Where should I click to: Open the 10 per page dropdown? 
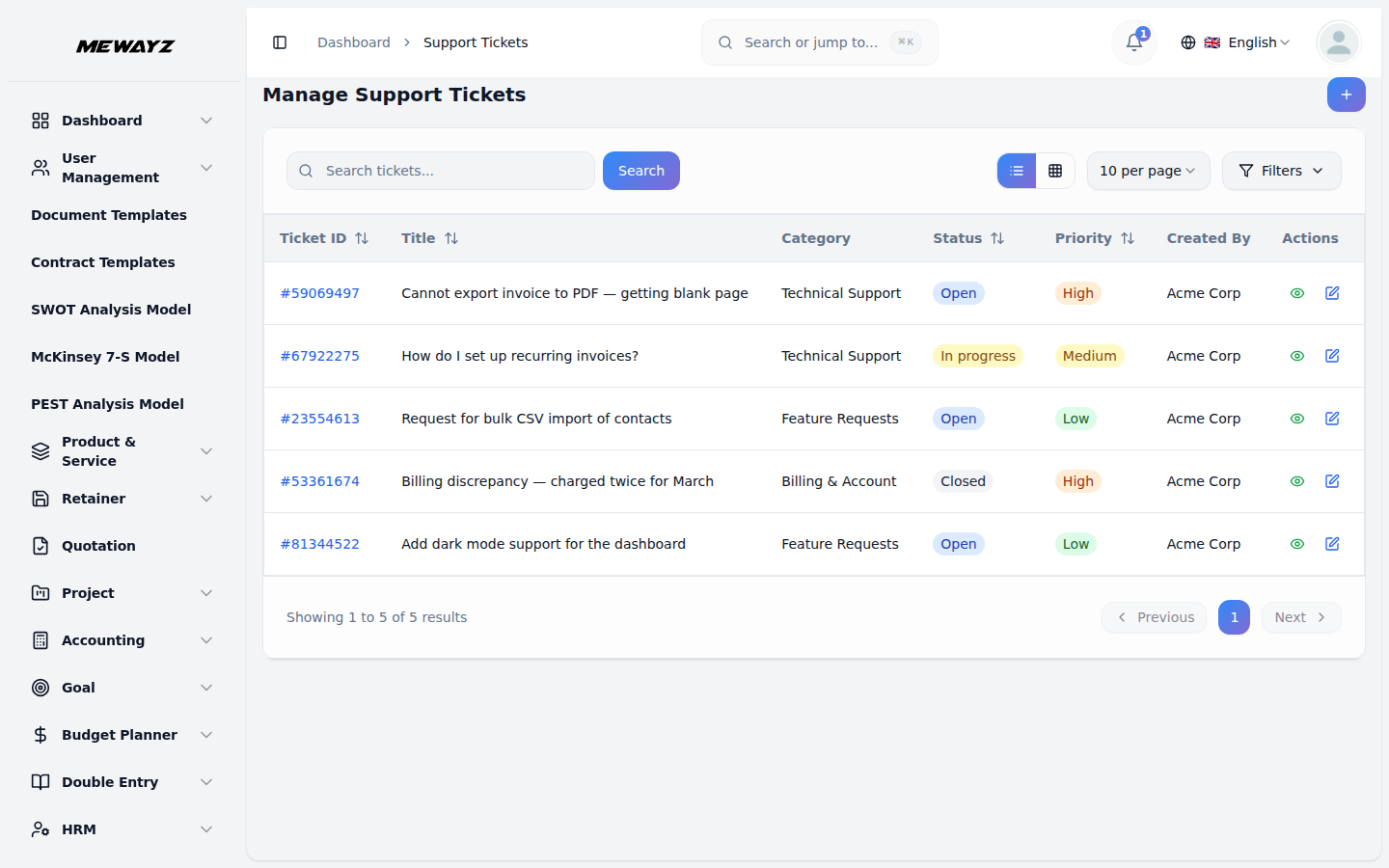coord(1148,171)
